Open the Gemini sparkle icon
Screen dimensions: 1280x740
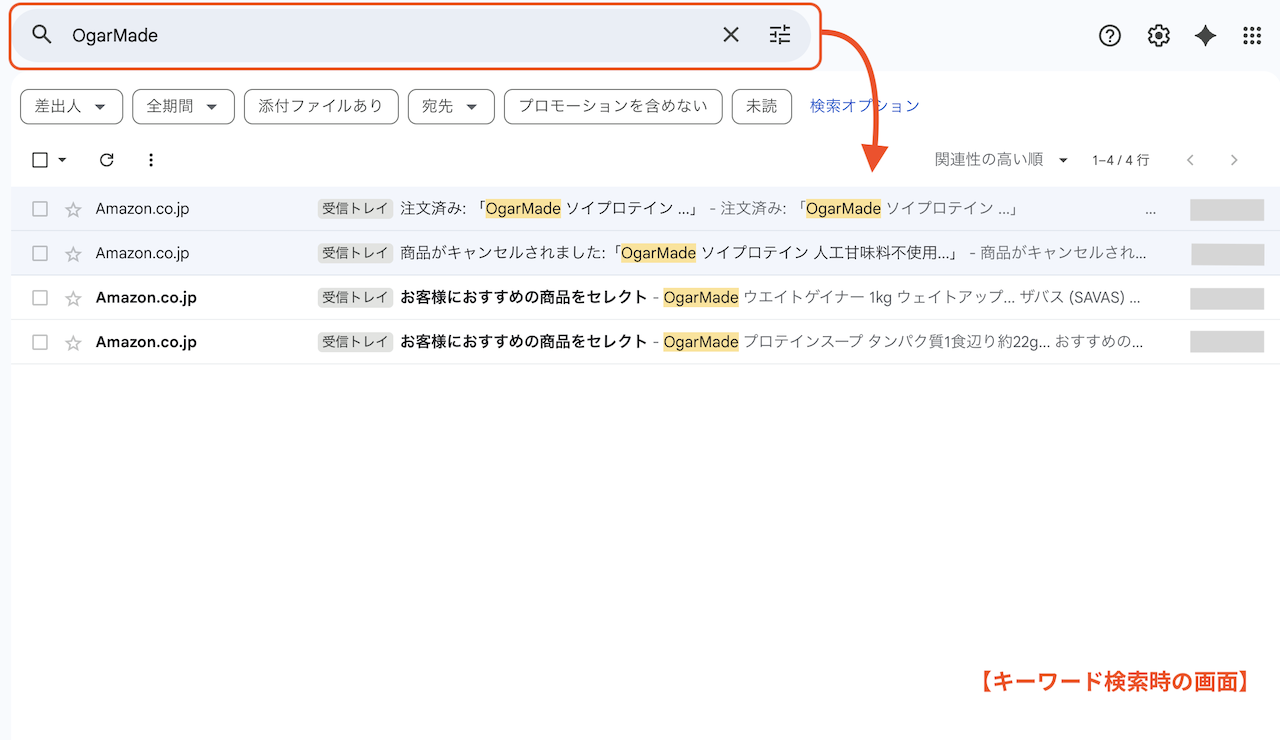click(1205, 36)
